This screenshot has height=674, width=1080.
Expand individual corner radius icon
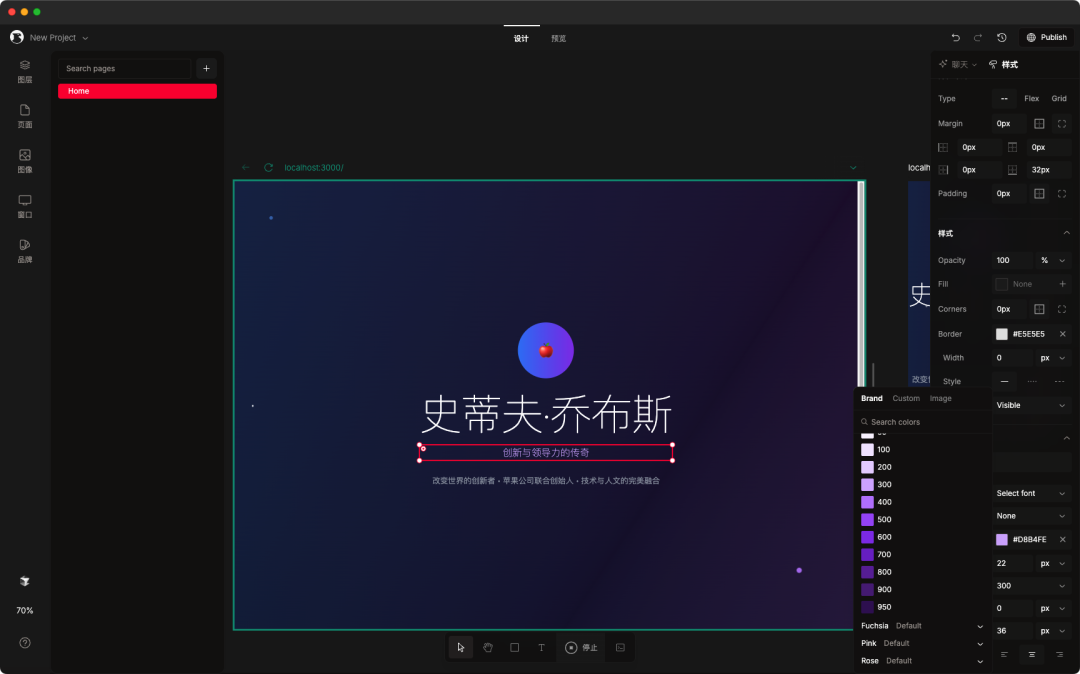pyautogui.click(x=1062, y=309)
